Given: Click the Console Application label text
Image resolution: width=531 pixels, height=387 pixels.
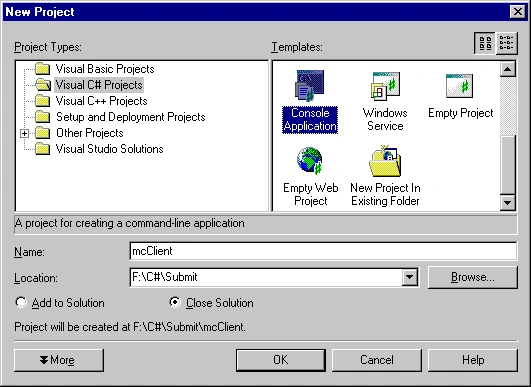Looking at the screenshot, I should 310,119.
